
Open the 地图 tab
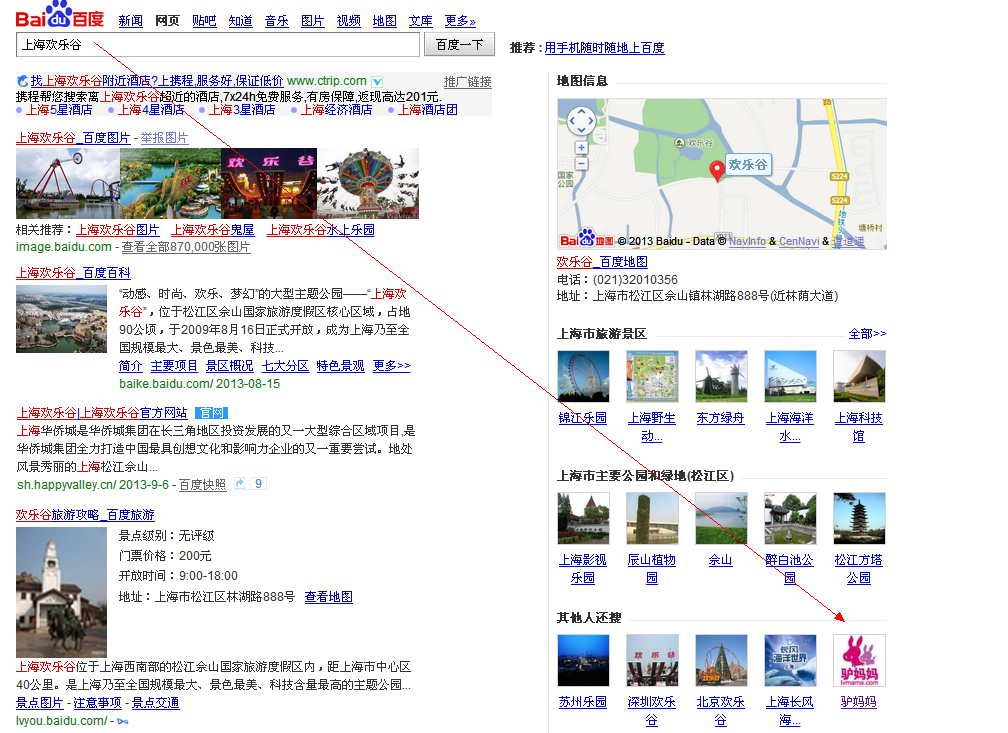pos(384,21)
